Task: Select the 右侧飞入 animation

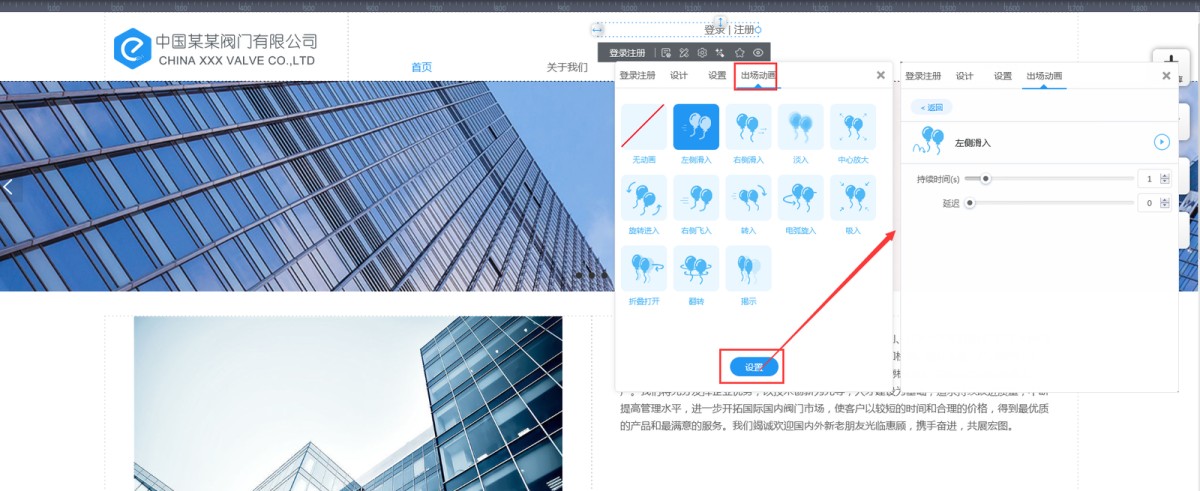Action: pos(696,197)
